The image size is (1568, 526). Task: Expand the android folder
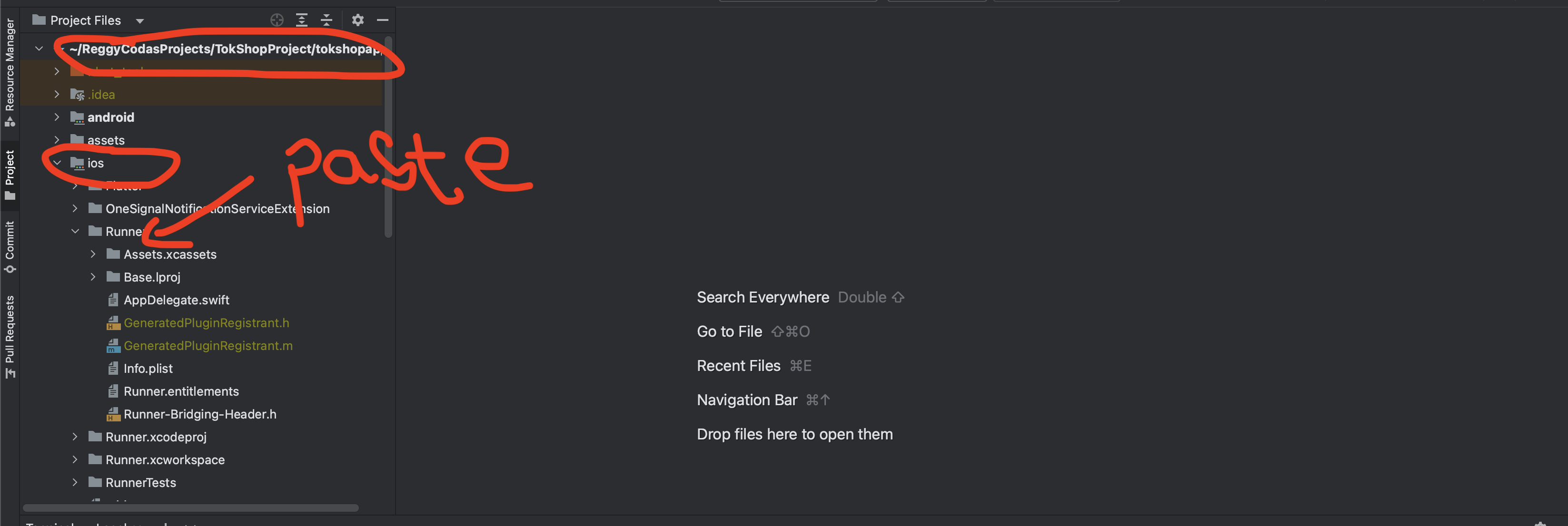[x=57, y=117]
